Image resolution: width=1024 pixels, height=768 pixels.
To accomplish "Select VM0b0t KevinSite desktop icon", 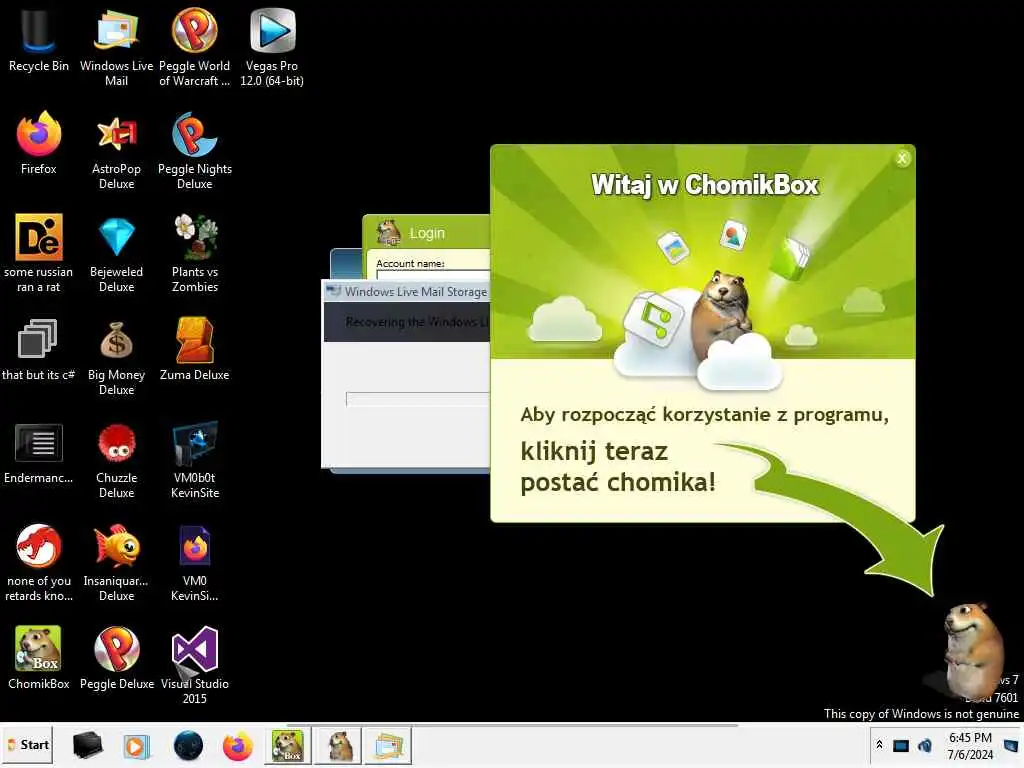I will click(195, 460).
